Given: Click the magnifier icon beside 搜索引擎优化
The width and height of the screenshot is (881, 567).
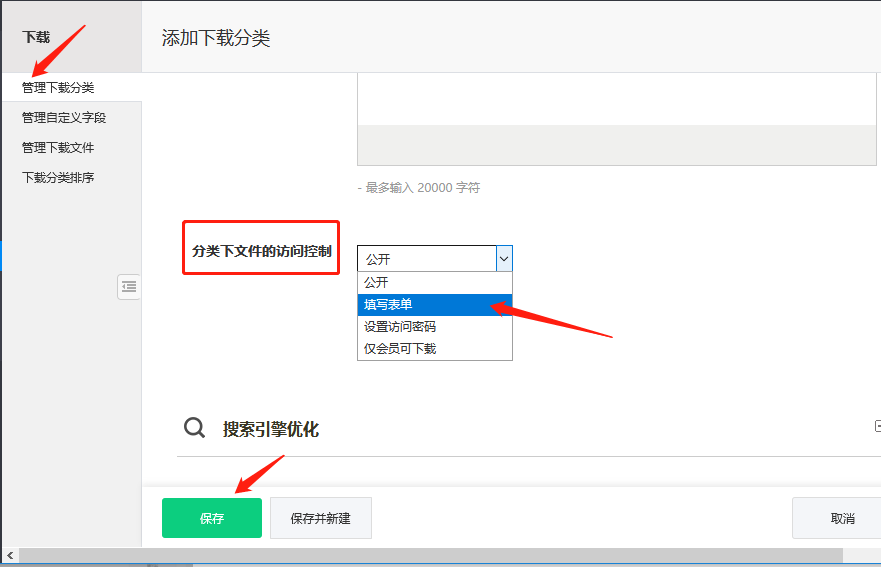Looking at the screenshot, I should pos(194,428).
